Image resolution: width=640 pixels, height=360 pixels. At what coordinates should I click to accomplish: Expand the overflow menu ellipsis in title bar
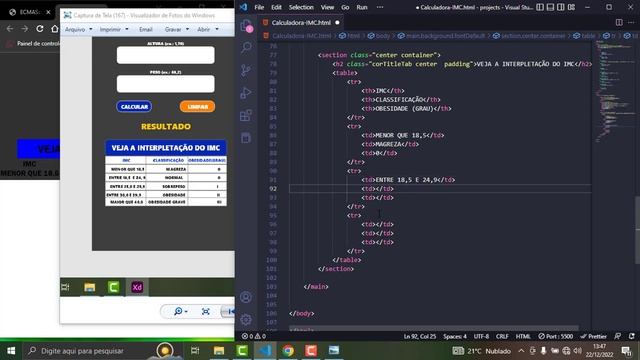[380, 7]
